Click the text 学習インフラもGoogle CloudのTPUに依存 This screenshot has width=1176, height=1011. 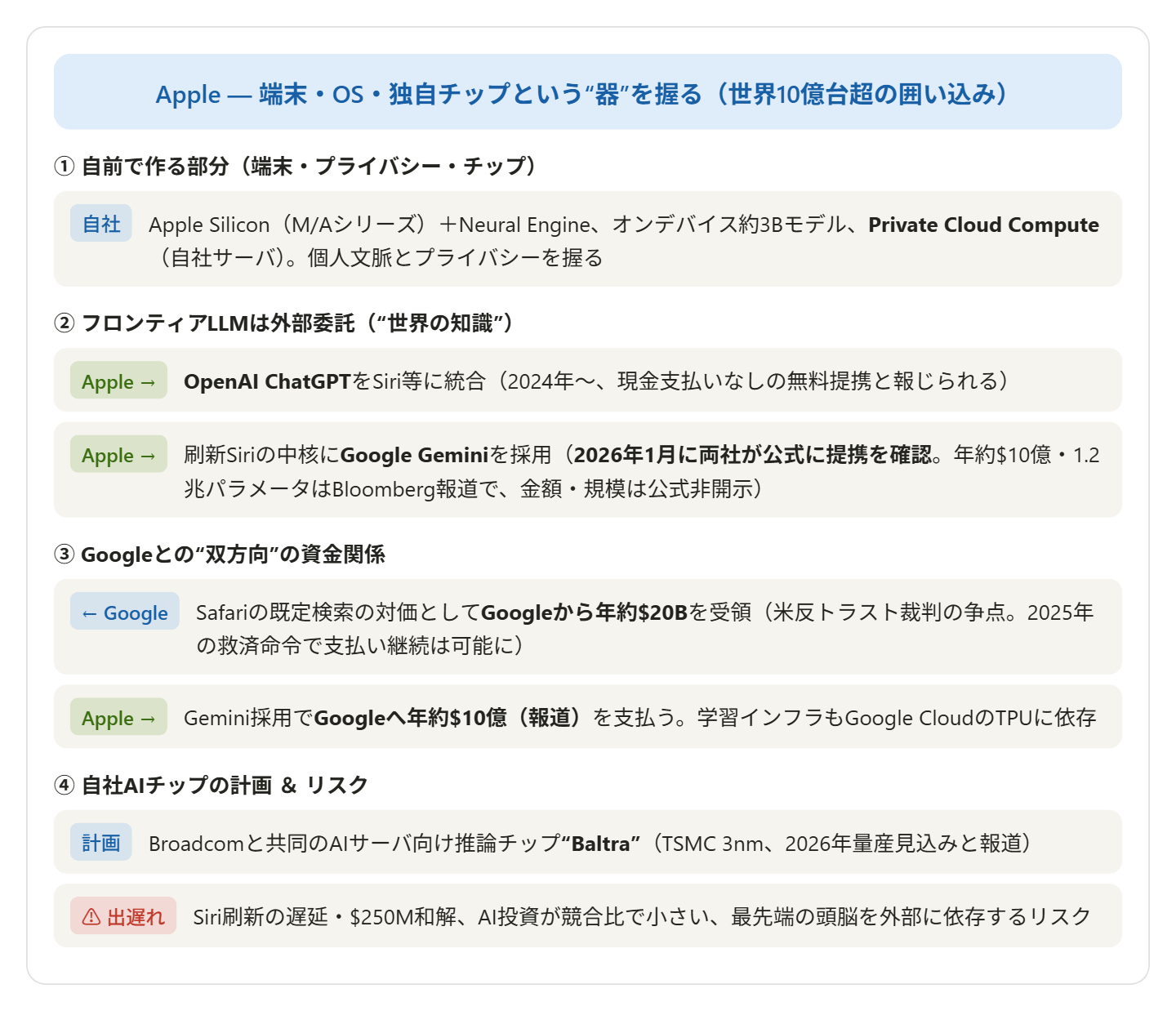(x=897, y=718)
